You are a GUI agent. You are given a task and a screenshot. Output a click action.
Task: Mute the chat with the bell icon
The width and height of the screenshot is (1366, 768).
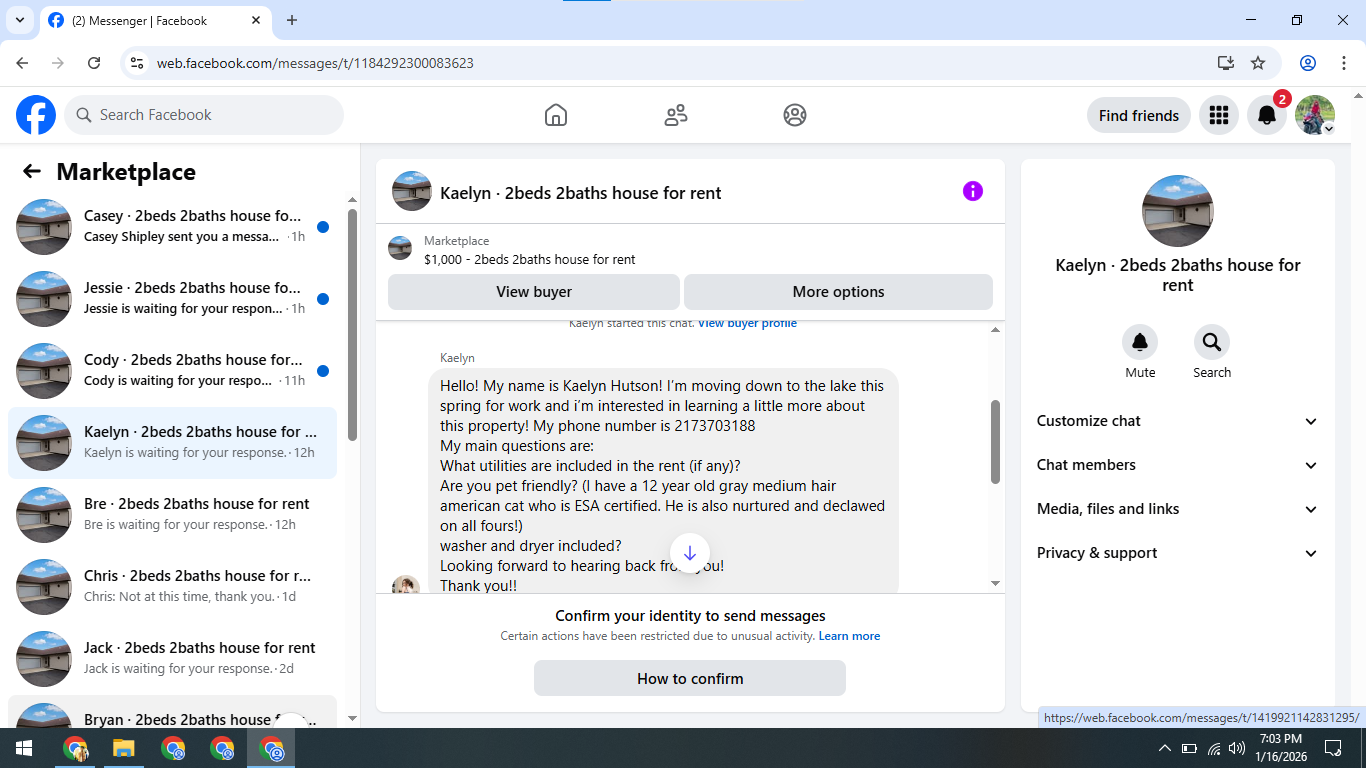(x=1140, y=343)
